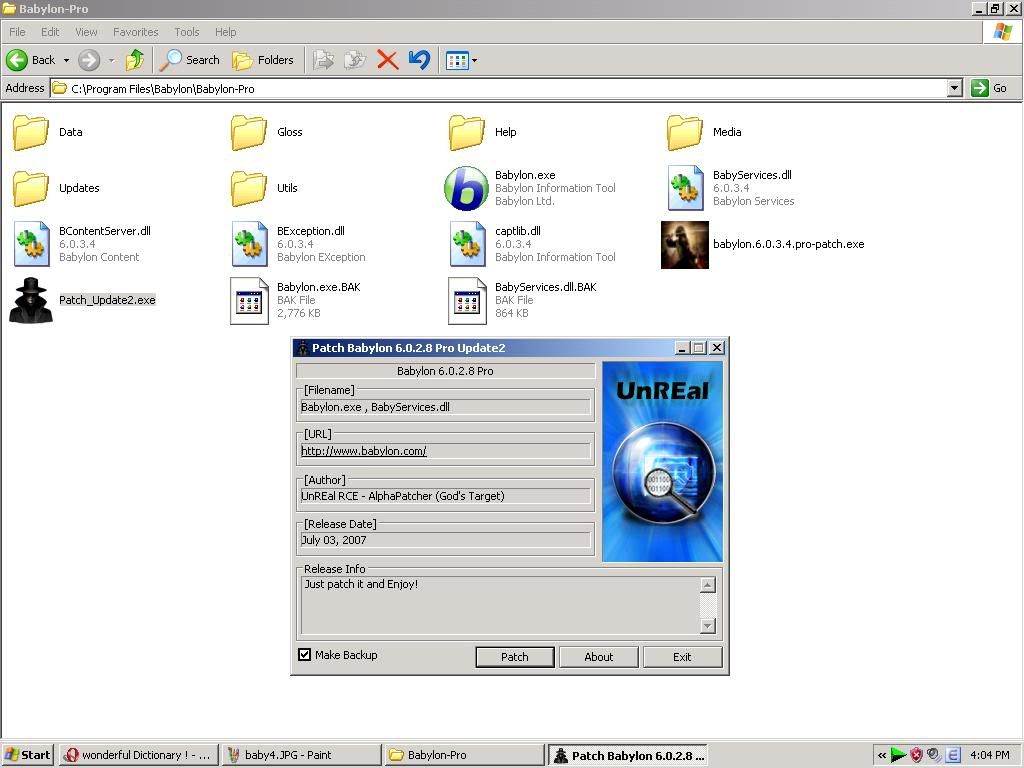The image size is (1024, 768).
Task: Select babylon.6.0.3.4.pro-patch.exe file icon
Action: coord(685,245)
